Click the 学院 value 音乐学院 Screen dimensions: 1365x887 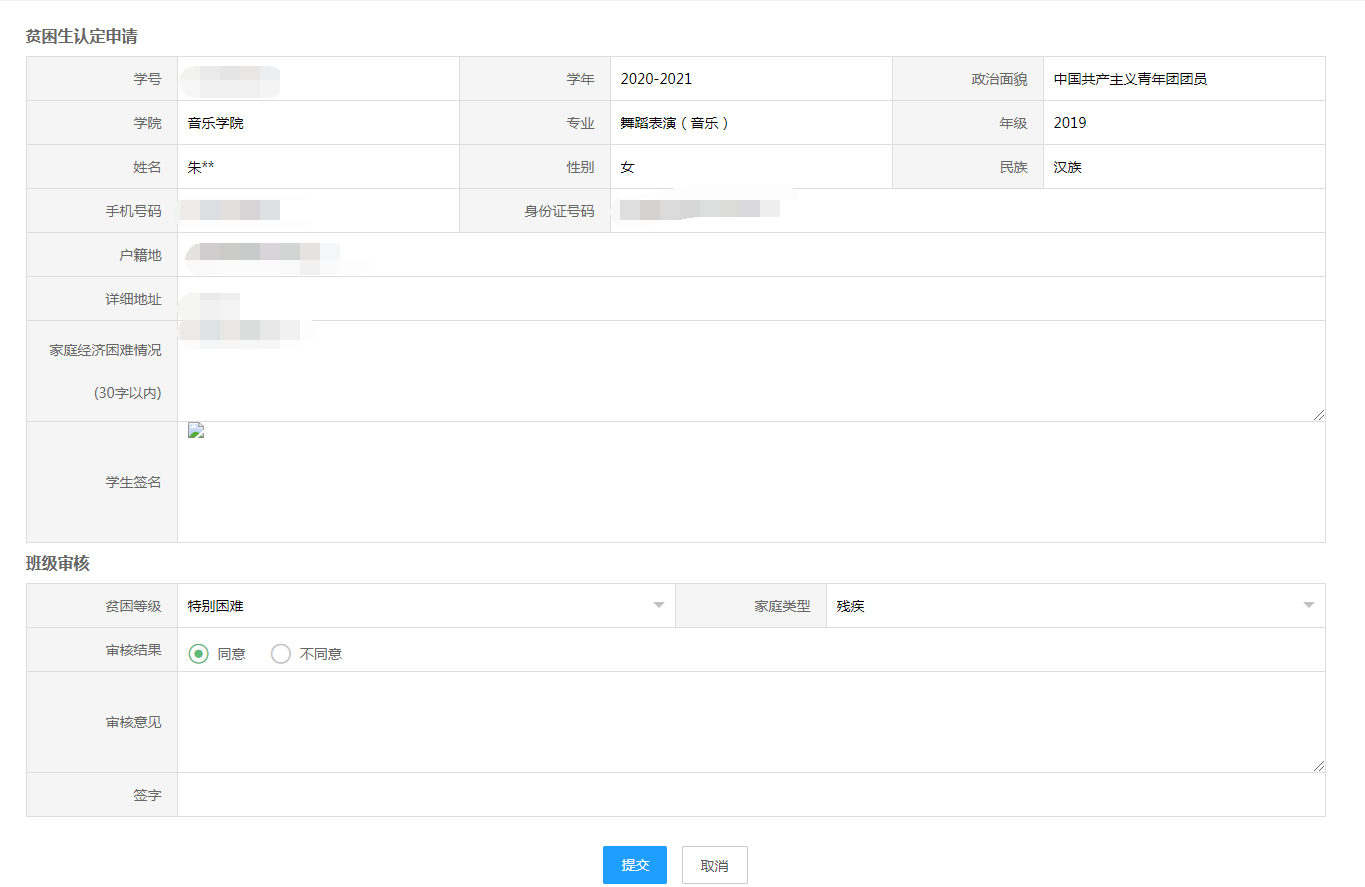point(216,123)
